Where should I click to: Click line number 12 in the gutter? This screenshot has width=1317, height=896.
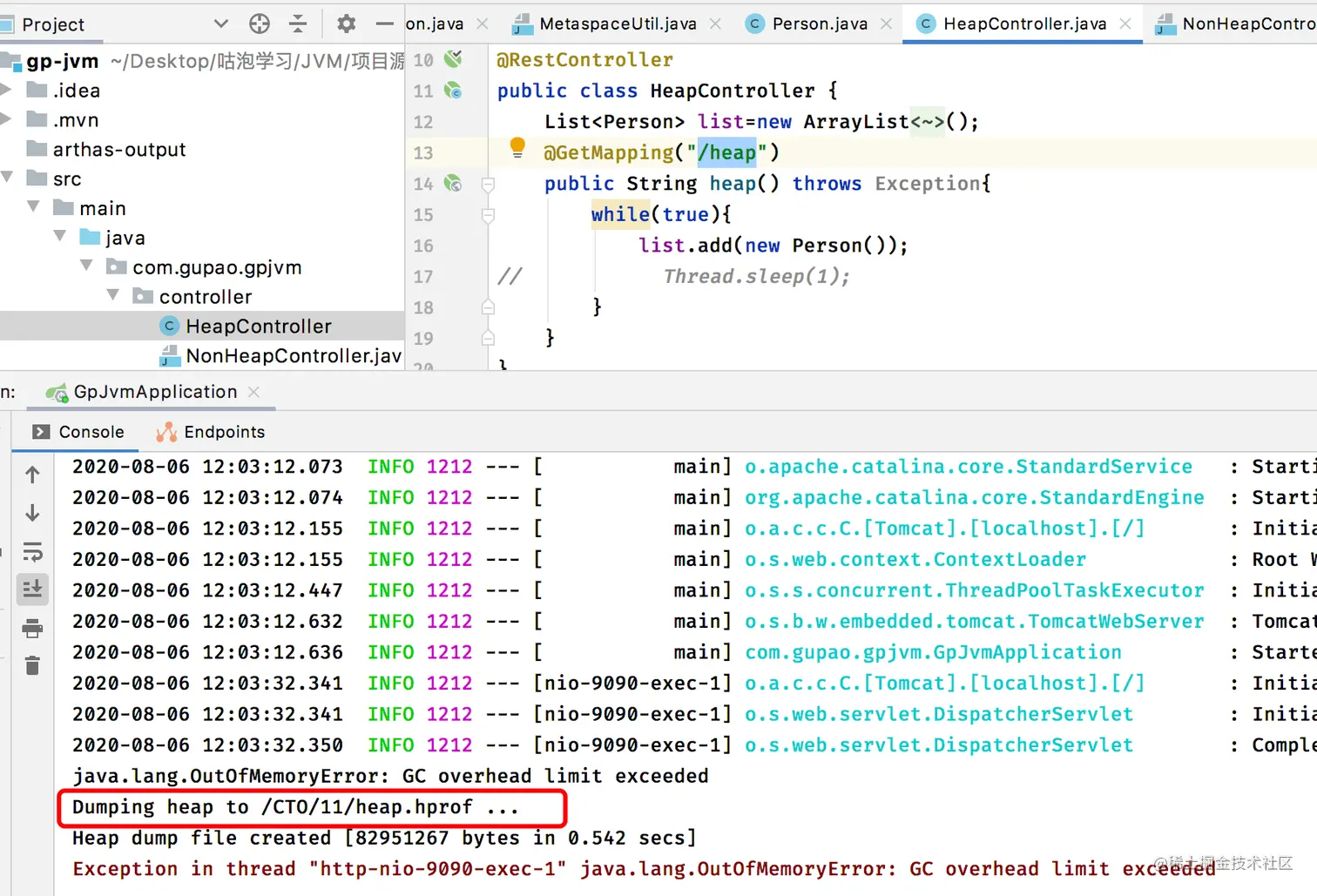423,122
